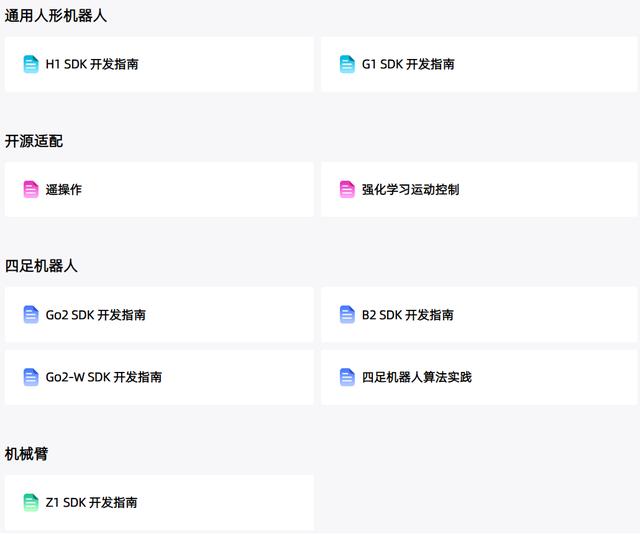Image resolution: width=640 pixels, height=534 pixels.
Task: Go to the 遥操作 documentation
Action: [x=64, y=189]
